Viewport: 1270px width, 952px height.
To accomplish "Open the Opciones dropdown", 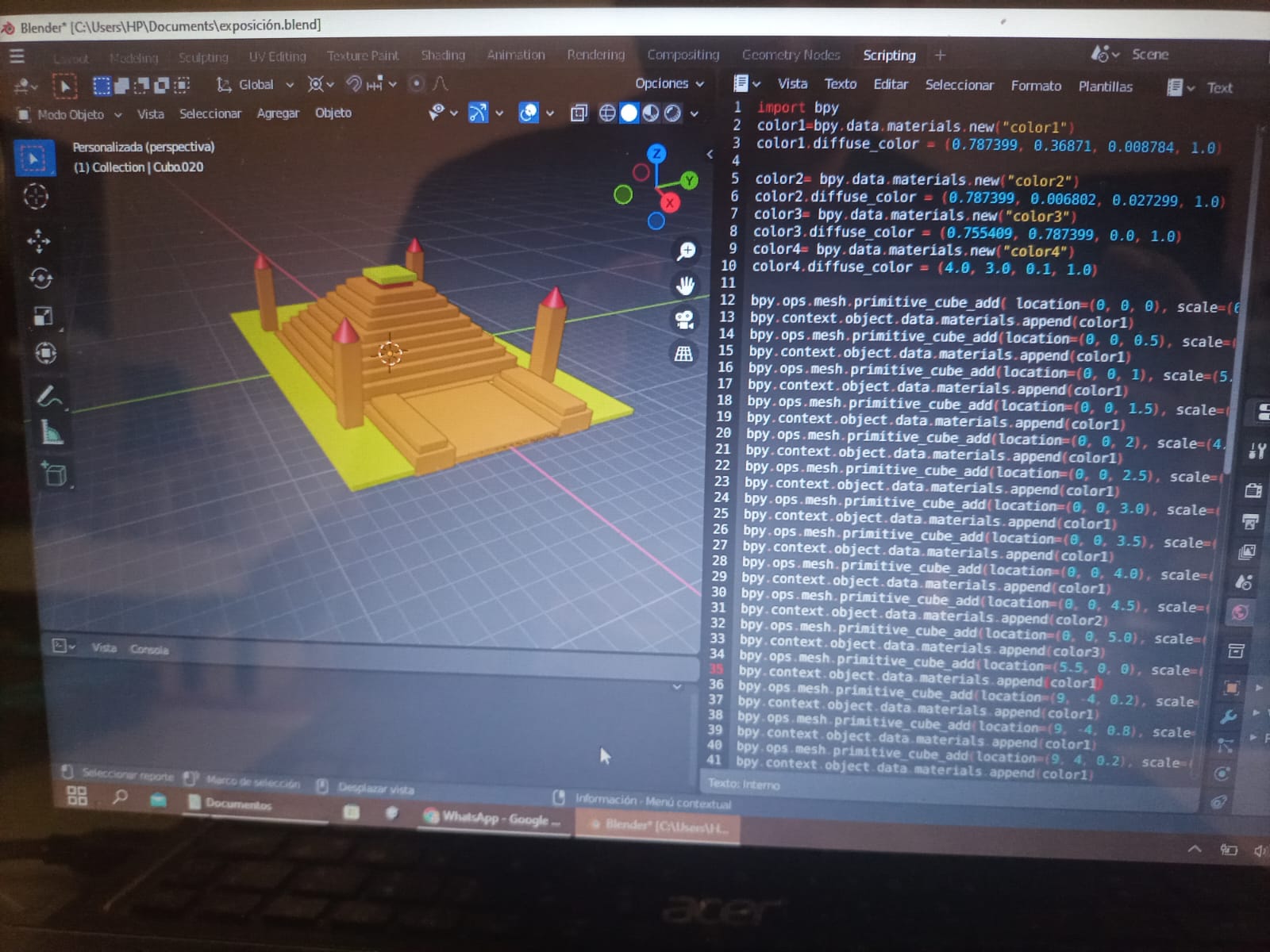I will click(x=668, y=83).
